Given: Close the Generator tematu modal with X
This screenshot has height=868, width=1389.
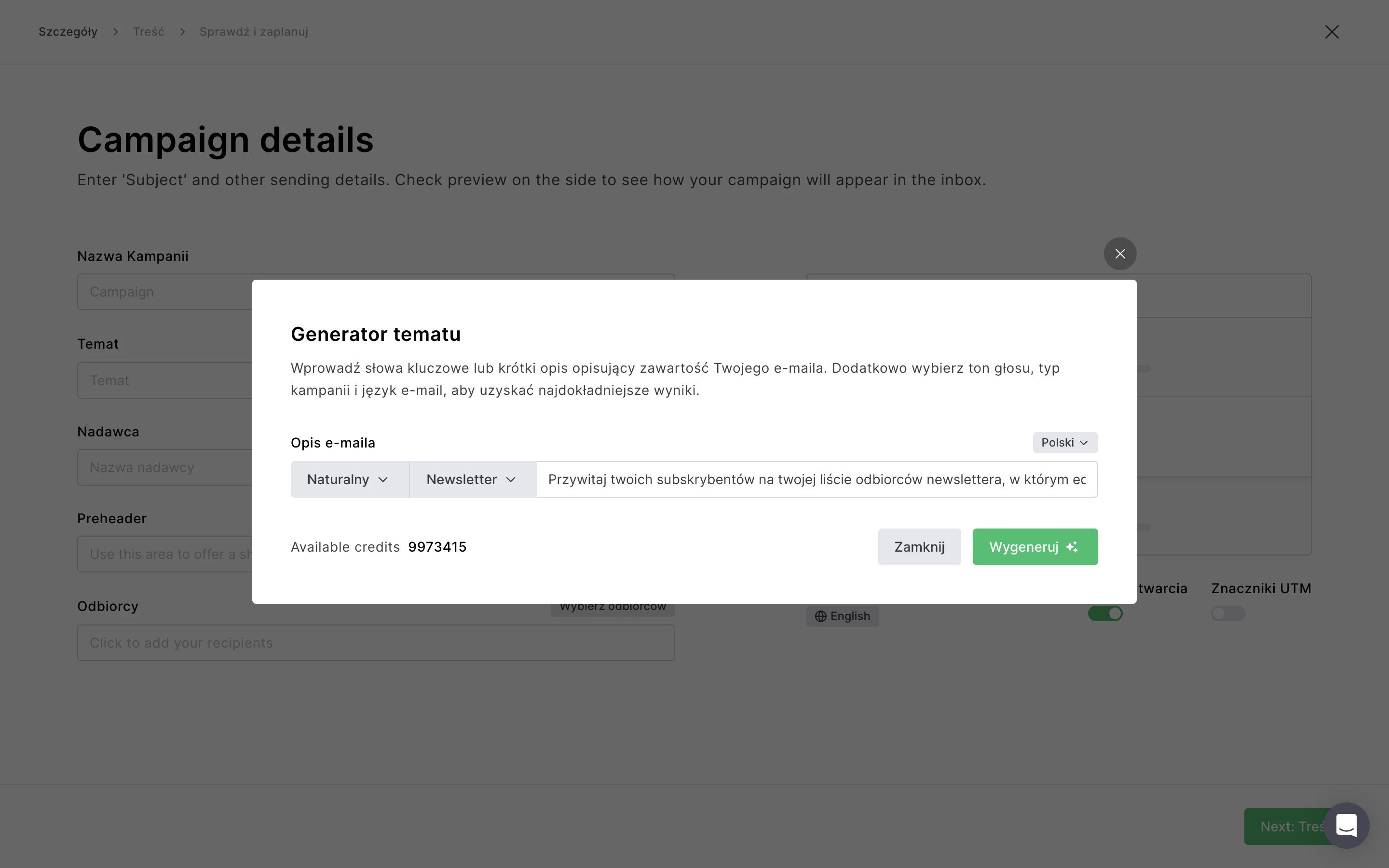Looking at the screenshot, I should point(1120,254).
